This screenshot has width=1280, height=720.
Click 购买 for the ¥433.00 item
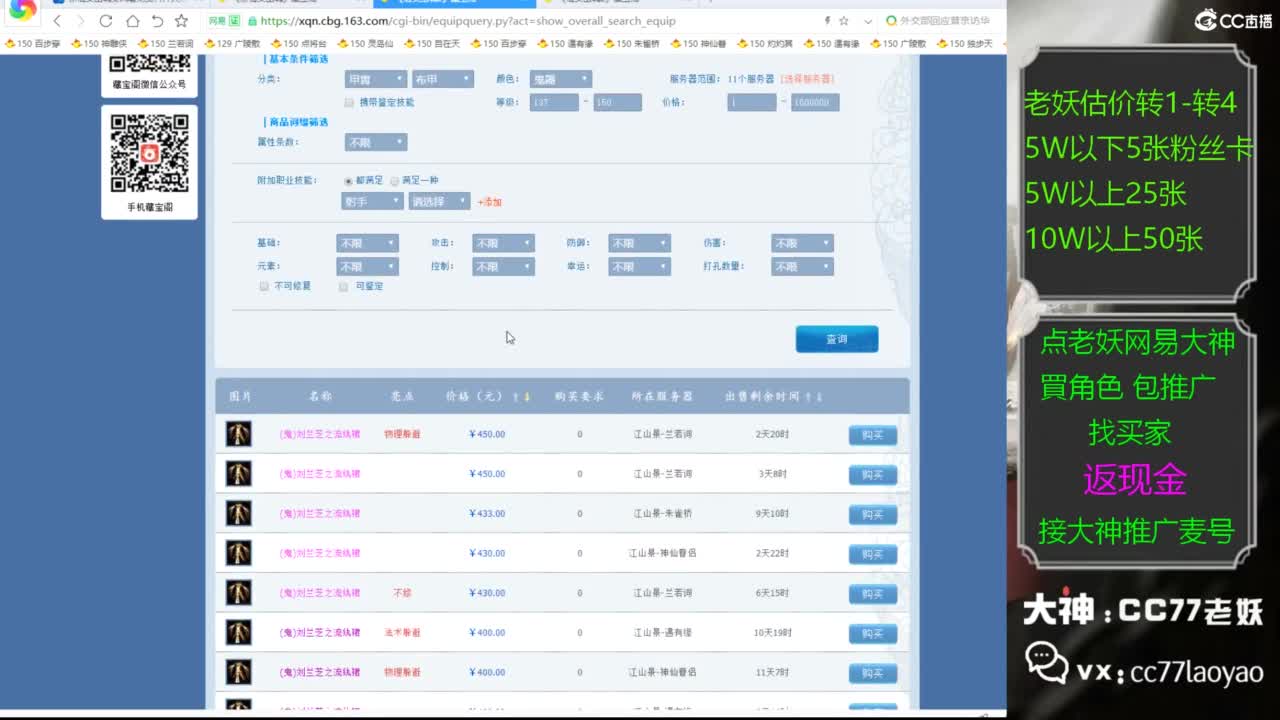click(872, 514)
